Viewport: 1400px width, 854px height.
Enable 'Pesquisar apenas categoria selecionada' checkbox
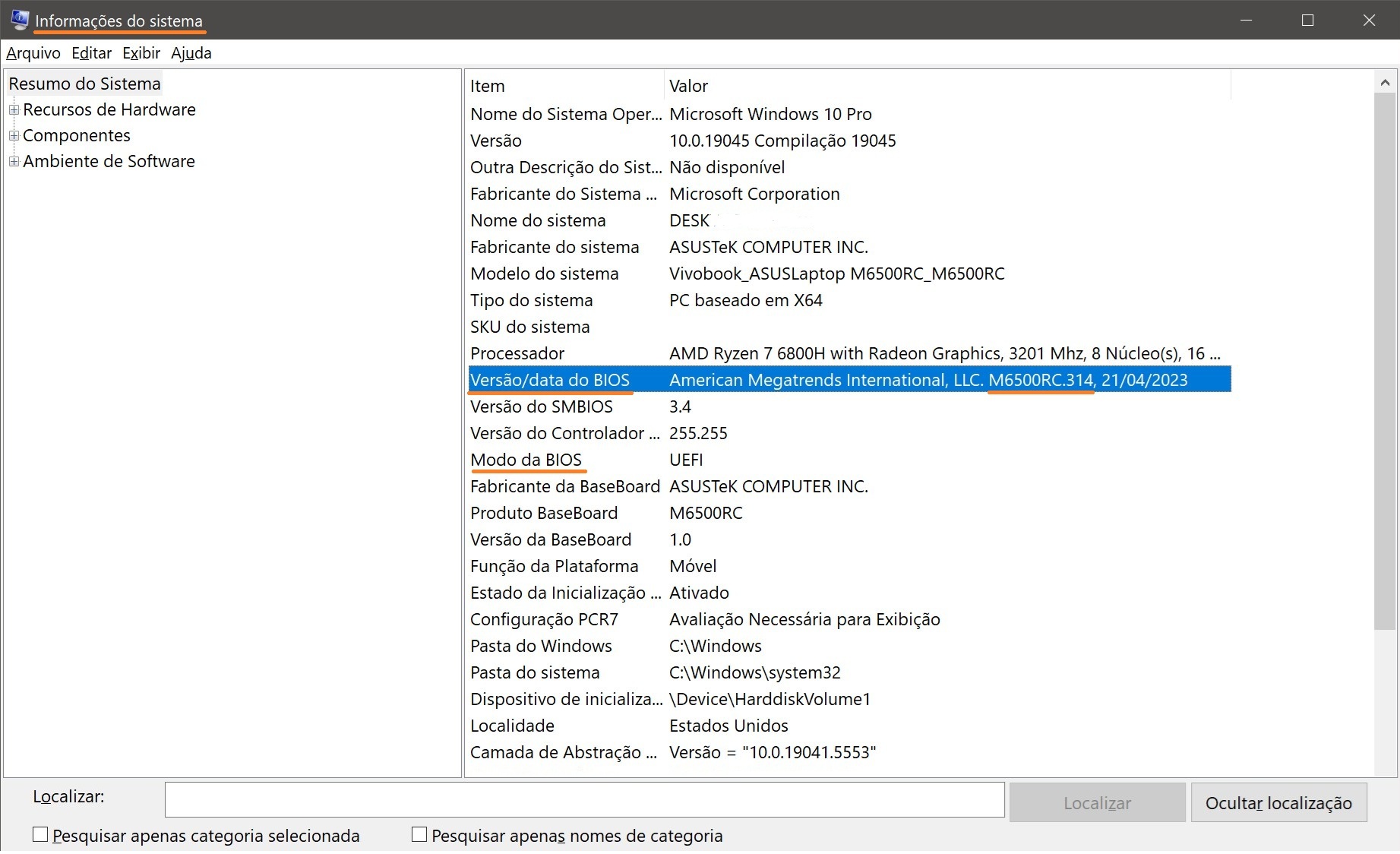coord(41,835)
